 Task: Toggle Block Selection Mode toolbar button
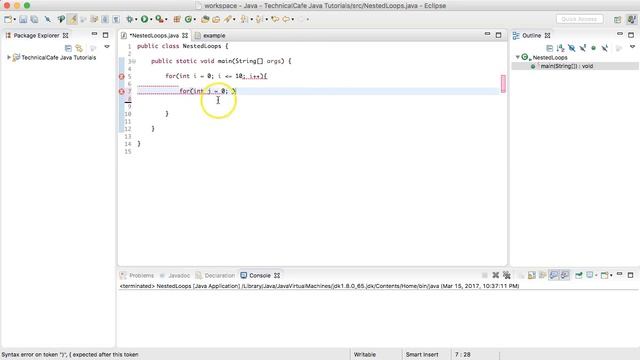(x=105, y=19)
